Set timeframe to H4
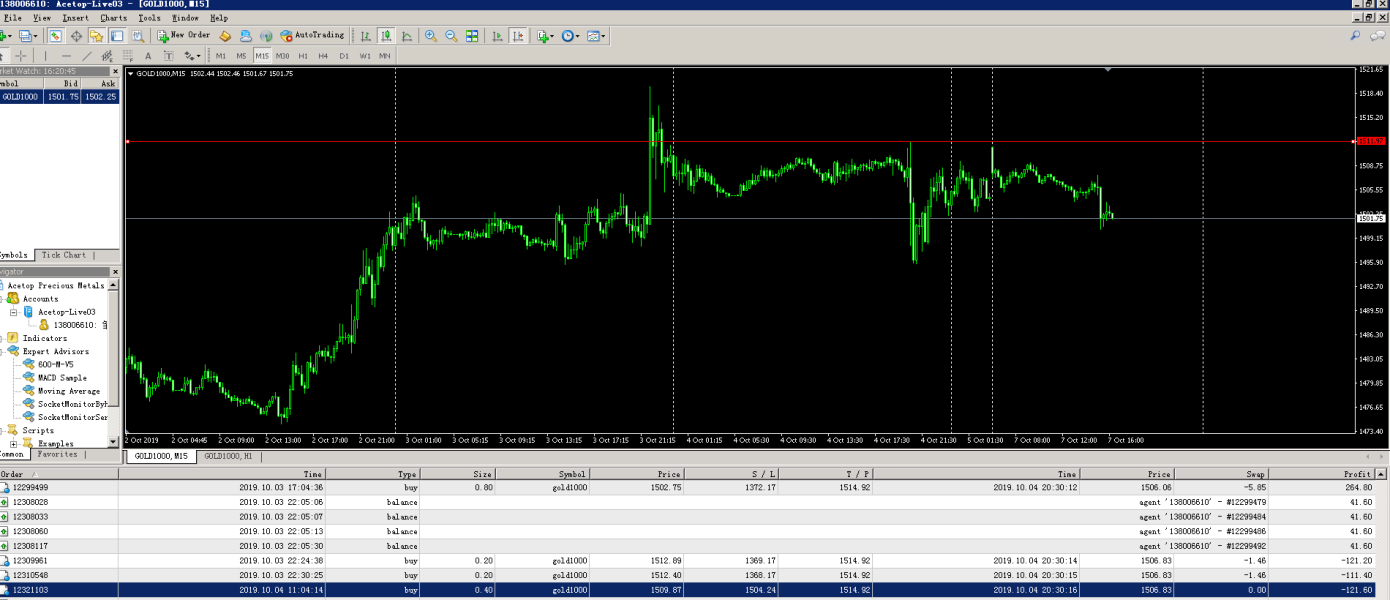Image resolution: width=1390 pixels, height=600 pixels. (x=323, y=56)
